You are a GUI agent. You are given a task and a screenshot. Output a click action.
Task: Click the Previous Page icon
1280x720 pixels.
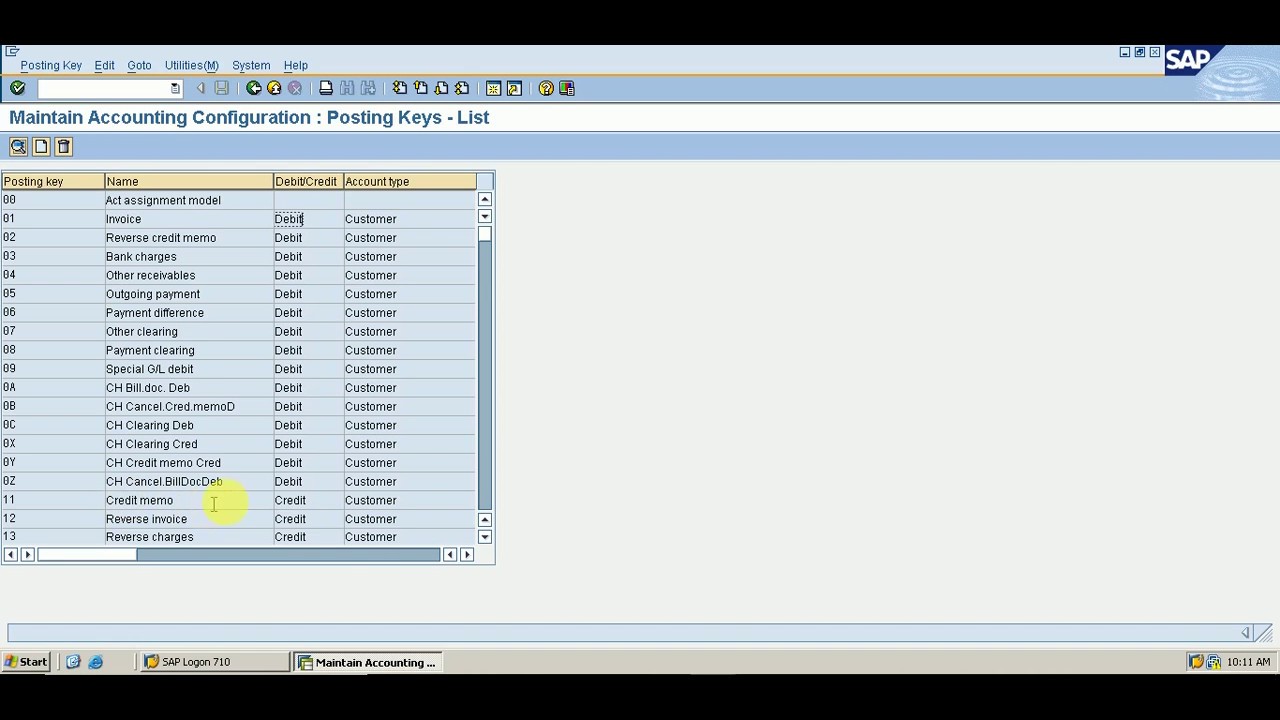coord(420,88)
